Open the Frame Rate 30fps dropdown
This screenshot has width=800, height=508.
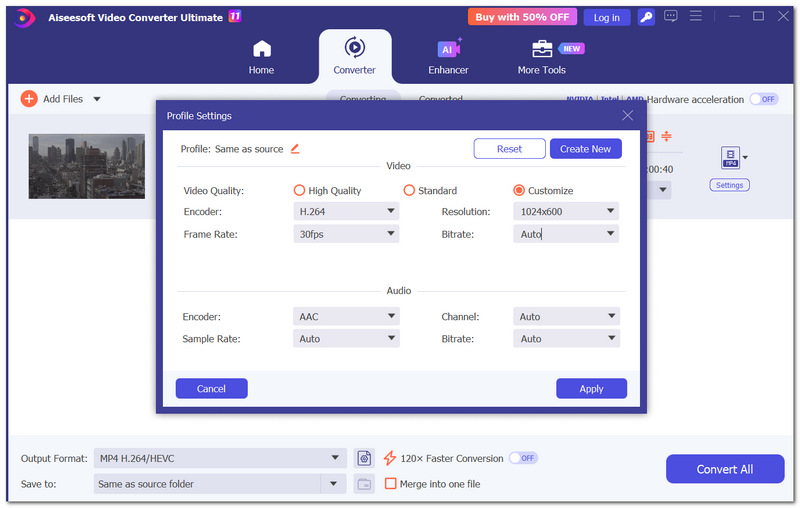346,234
